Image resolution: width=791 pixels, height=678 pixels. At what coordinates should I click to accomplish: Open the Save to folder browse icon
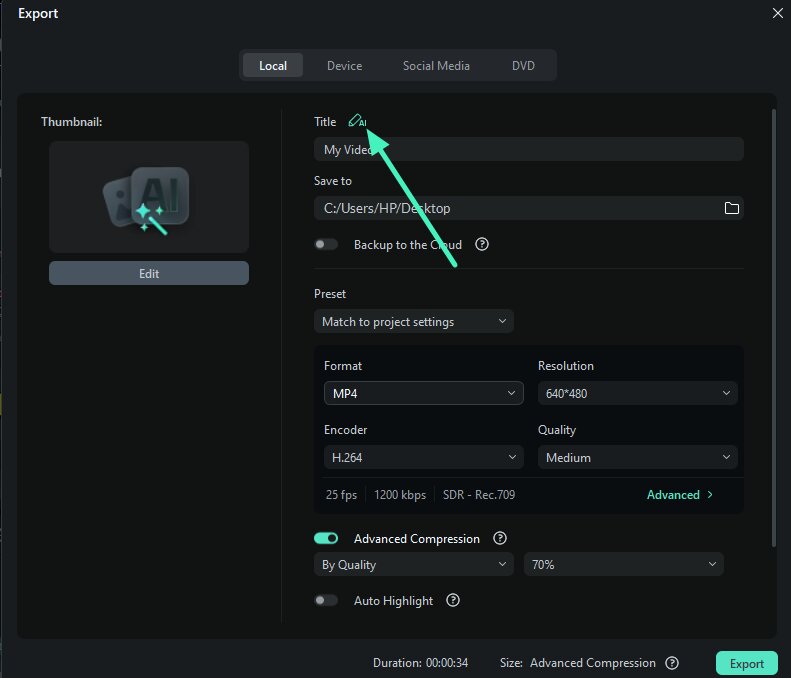(x=731, y=208)
